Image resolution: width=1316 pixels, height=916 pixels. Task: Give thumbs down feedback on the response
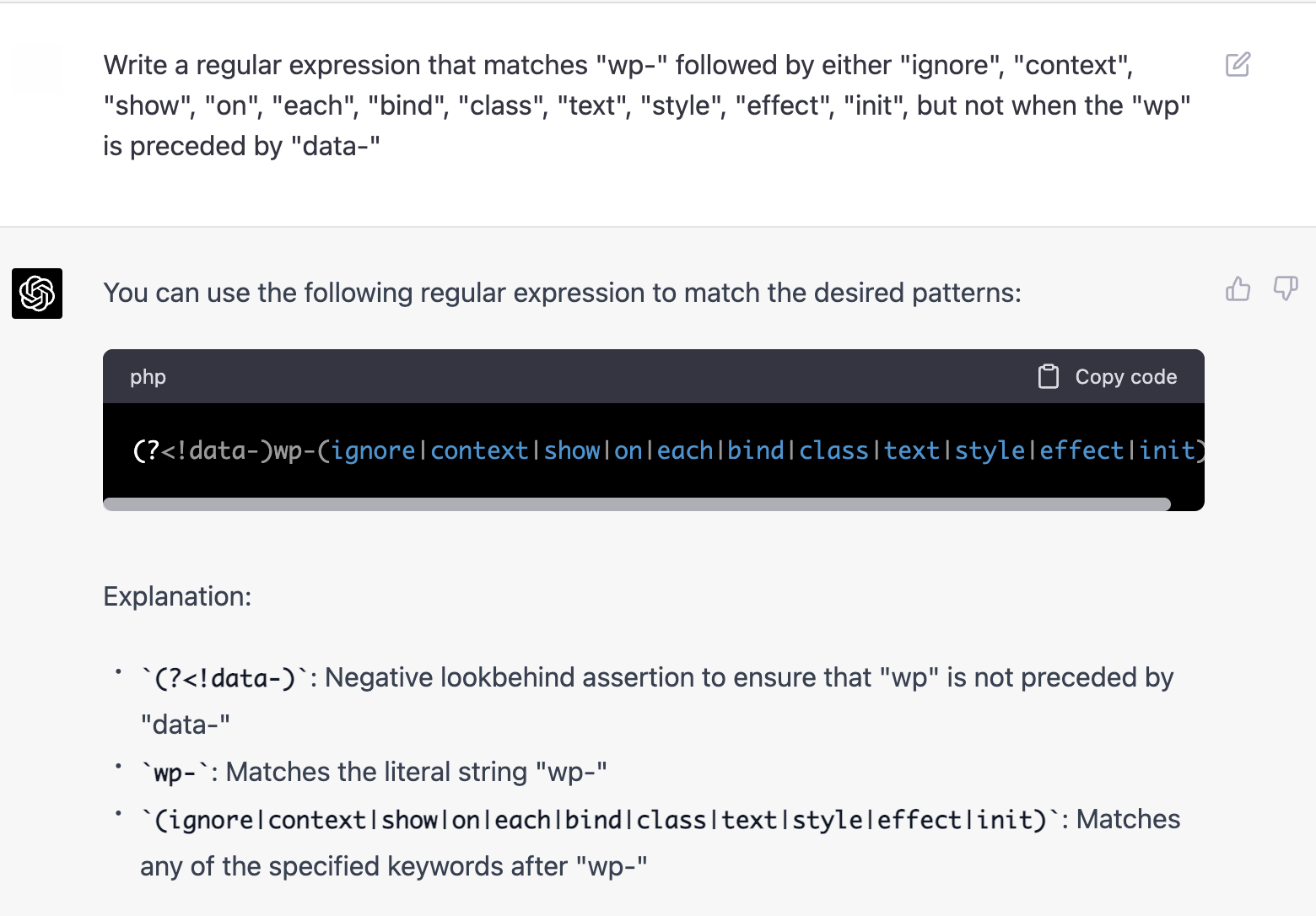pos(1286,288)
